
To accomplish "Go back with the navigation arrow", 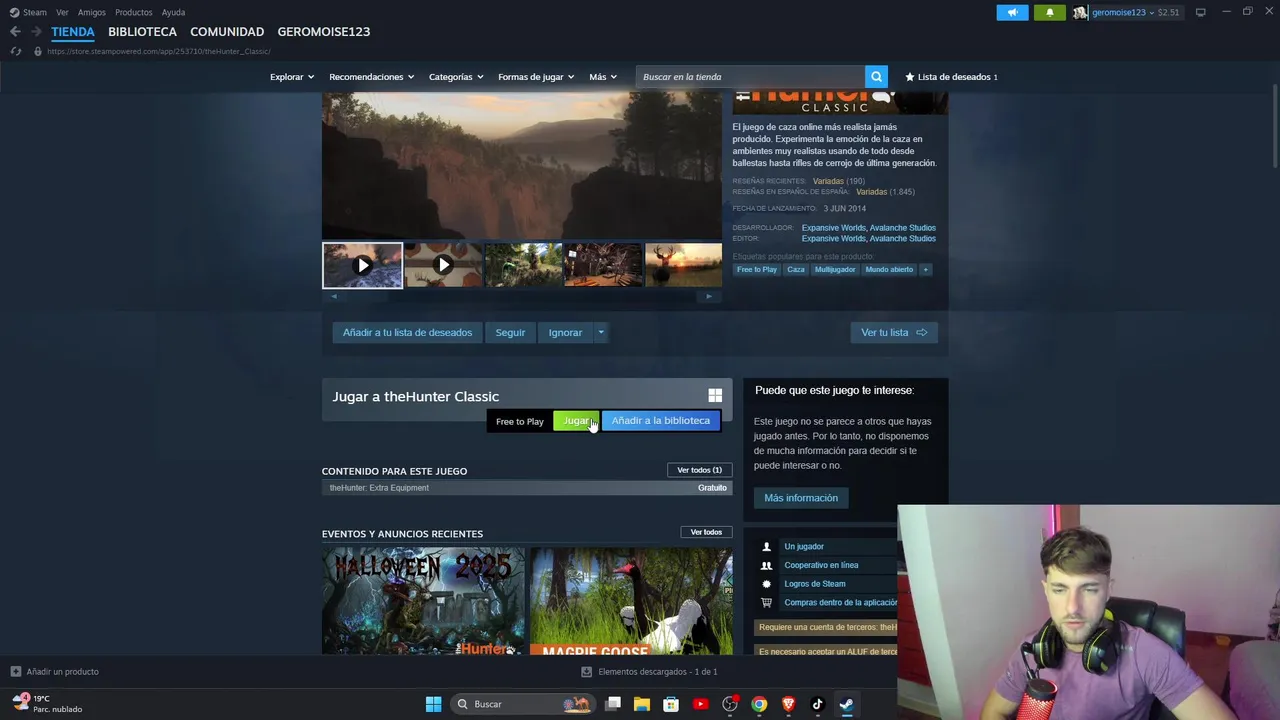I will [x=15, y=32].
